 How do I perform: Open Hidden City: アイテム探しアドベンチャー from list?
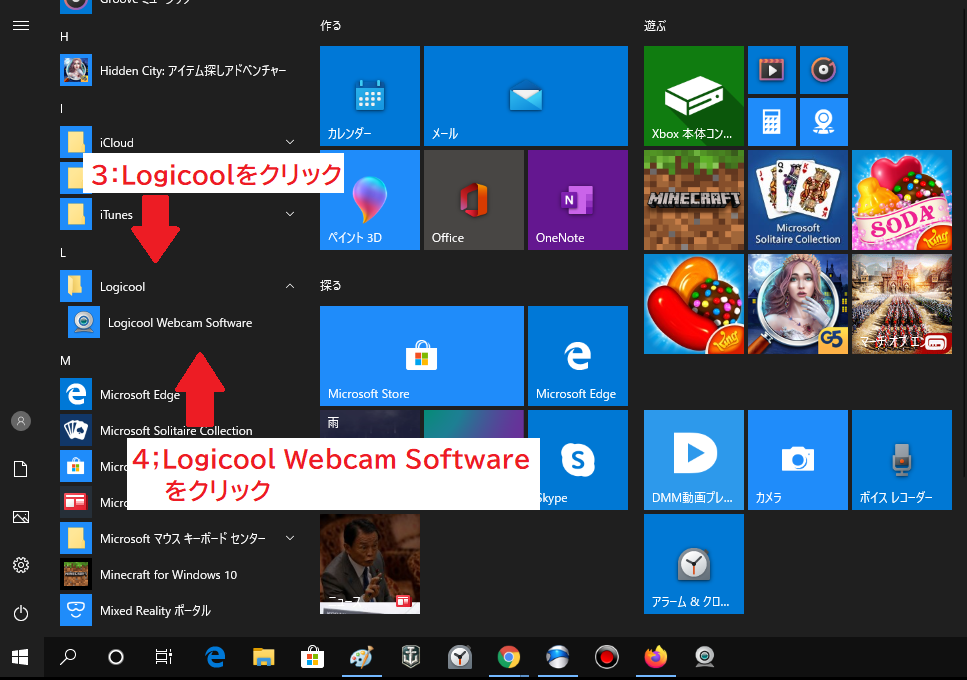pyautogui.click(x=179, y=70)
